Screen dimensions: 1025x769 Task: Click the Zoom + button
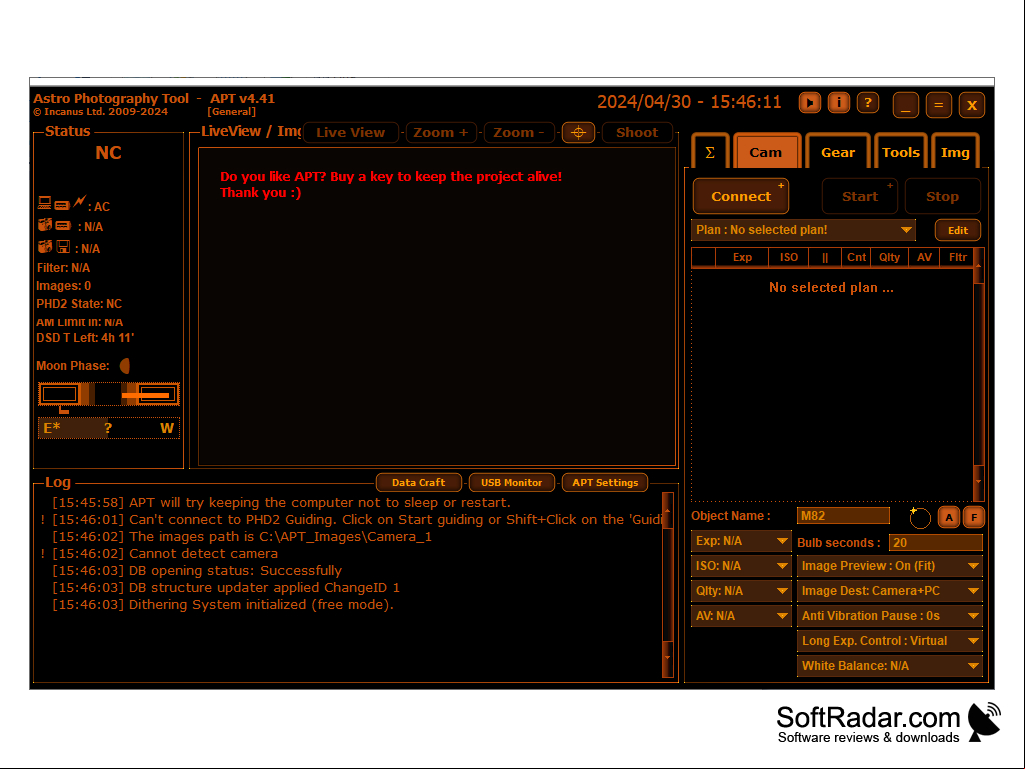click(441, 132)
